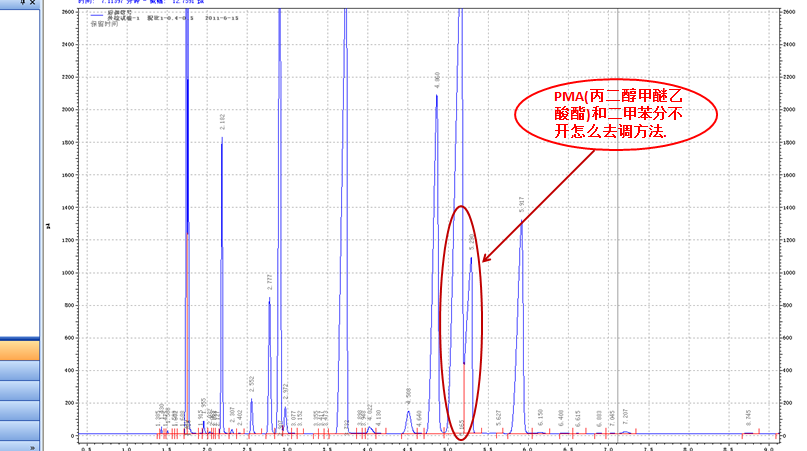
Task: Select the peak label 5.627
Action: (498, 418)
